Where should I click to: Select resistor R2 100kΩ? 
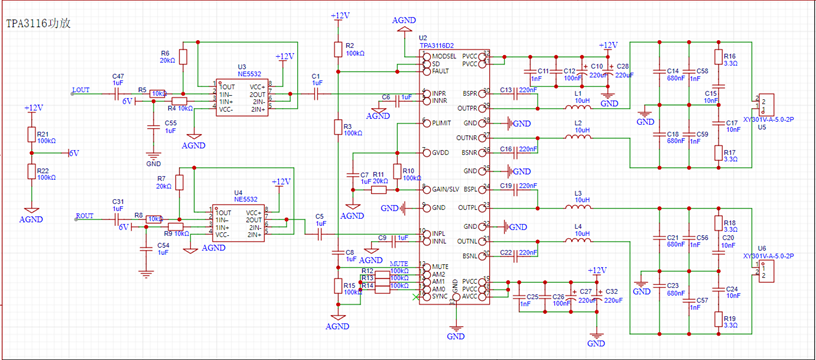pyautogui.click(x=338, y=50)
